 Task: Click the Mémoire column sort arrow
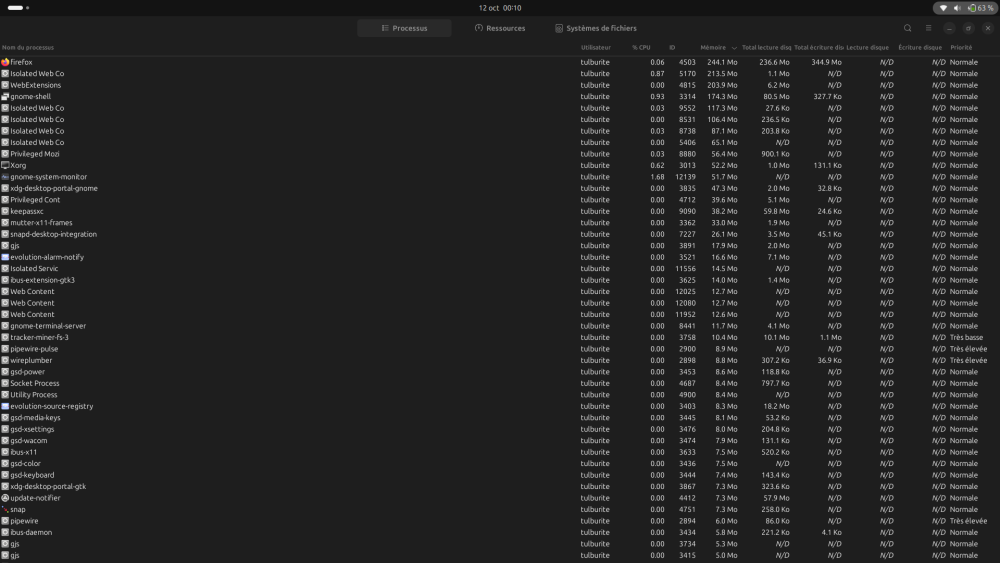point(734,48)
